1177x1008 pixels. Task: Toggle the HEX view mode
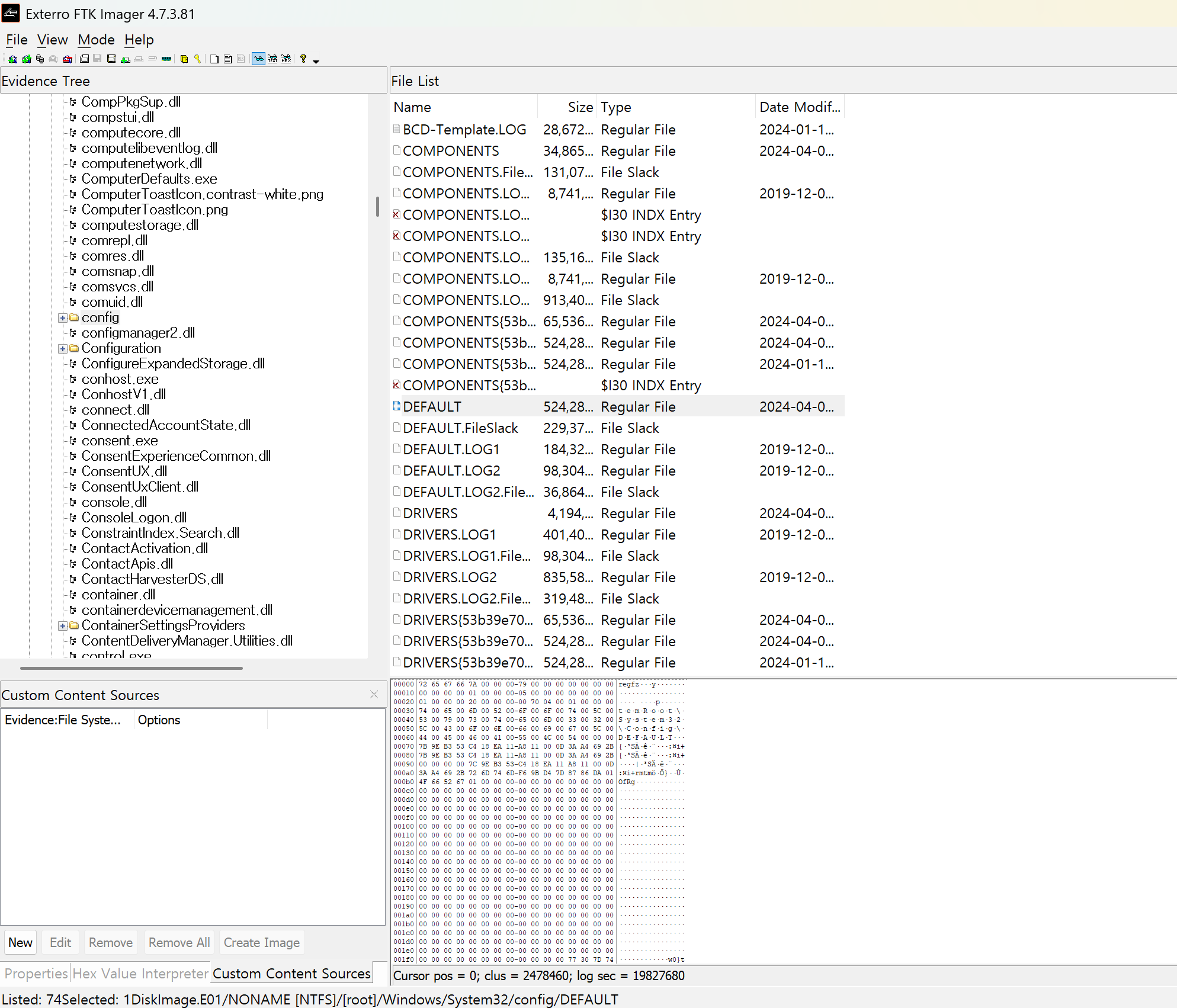click(x=286, y=59)
